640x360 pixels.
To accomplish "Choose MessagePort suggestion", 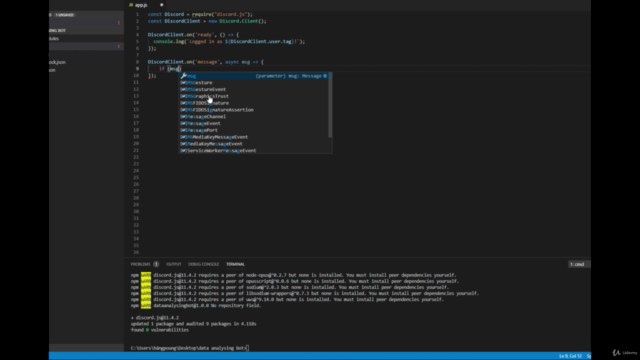I will [x=254, y=130].
